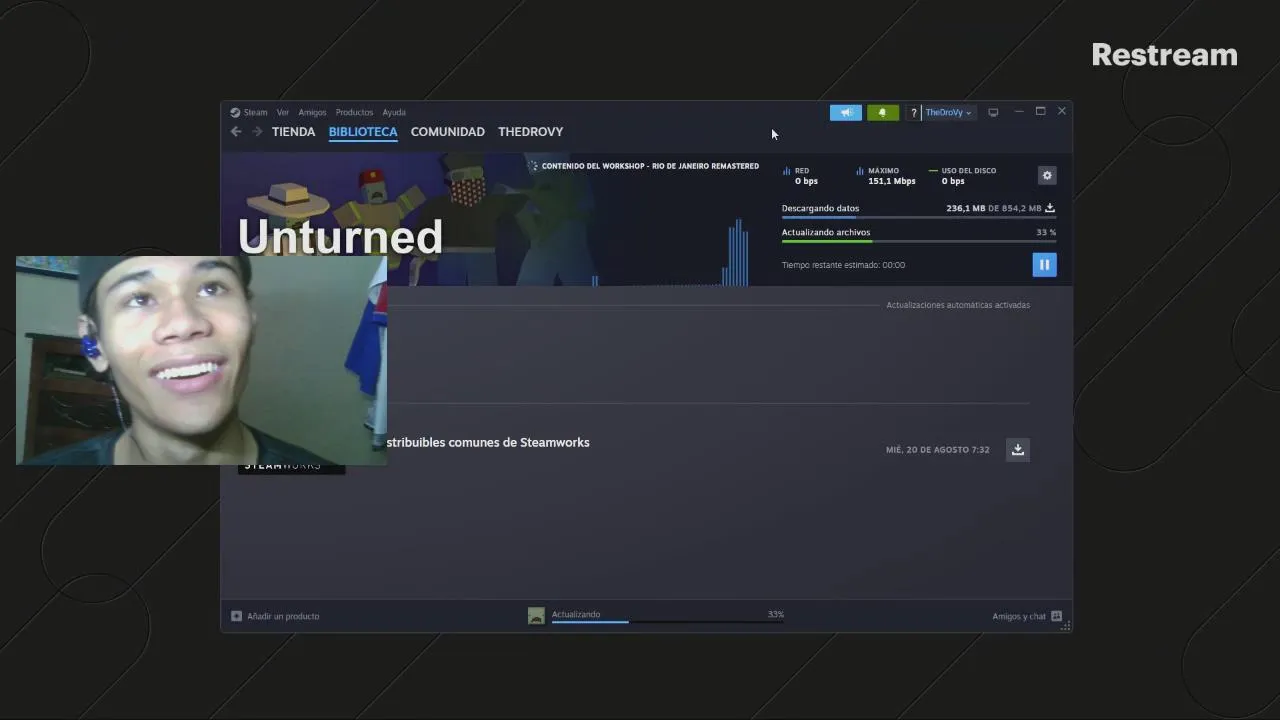Open the Ayuda menu
This screenshot has width=1280, height=720.
click(394, 112)
